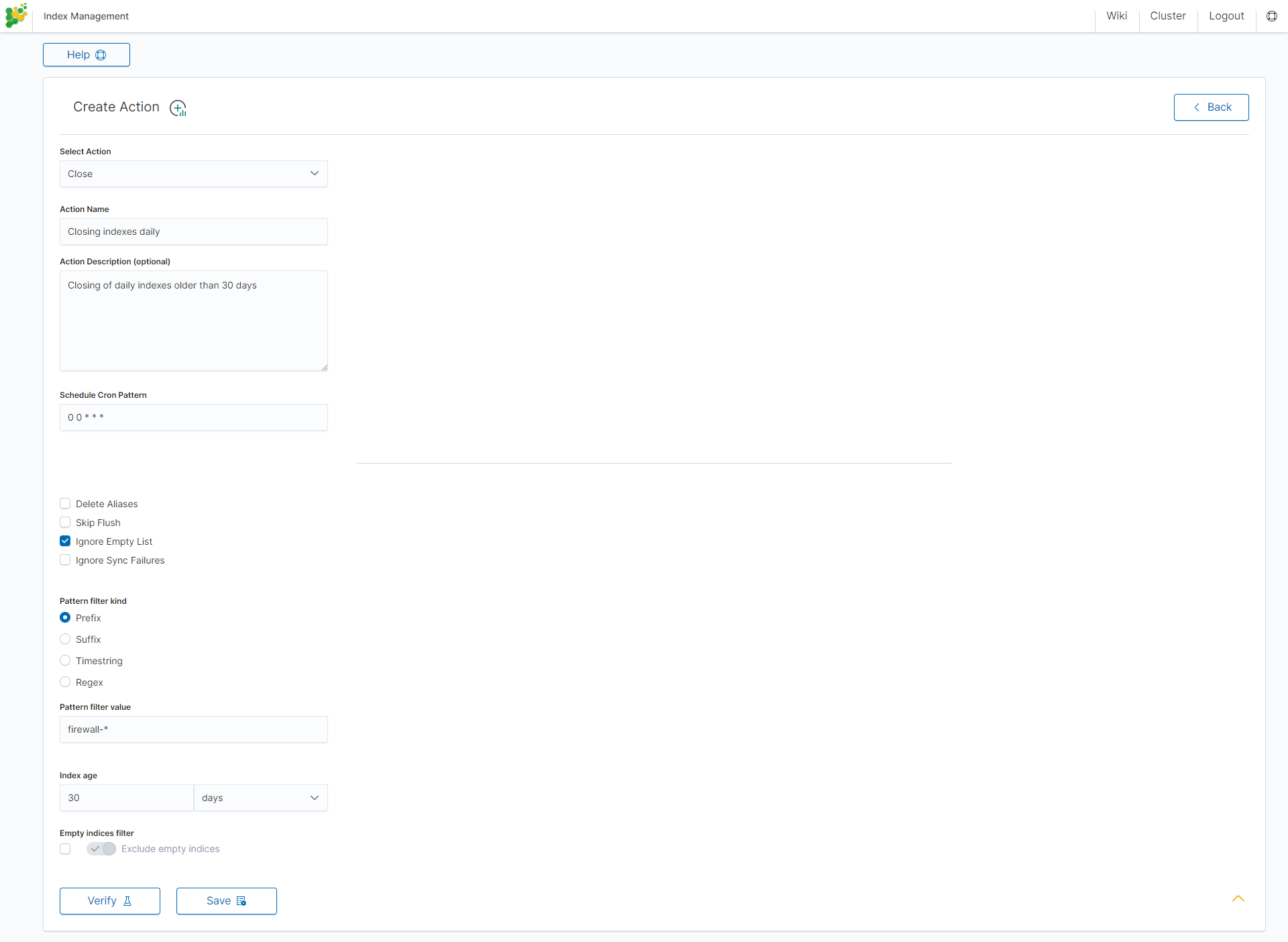Click the help lifebuoy icon top right
1288x942 pixels.
click(x=1271, y=16)
